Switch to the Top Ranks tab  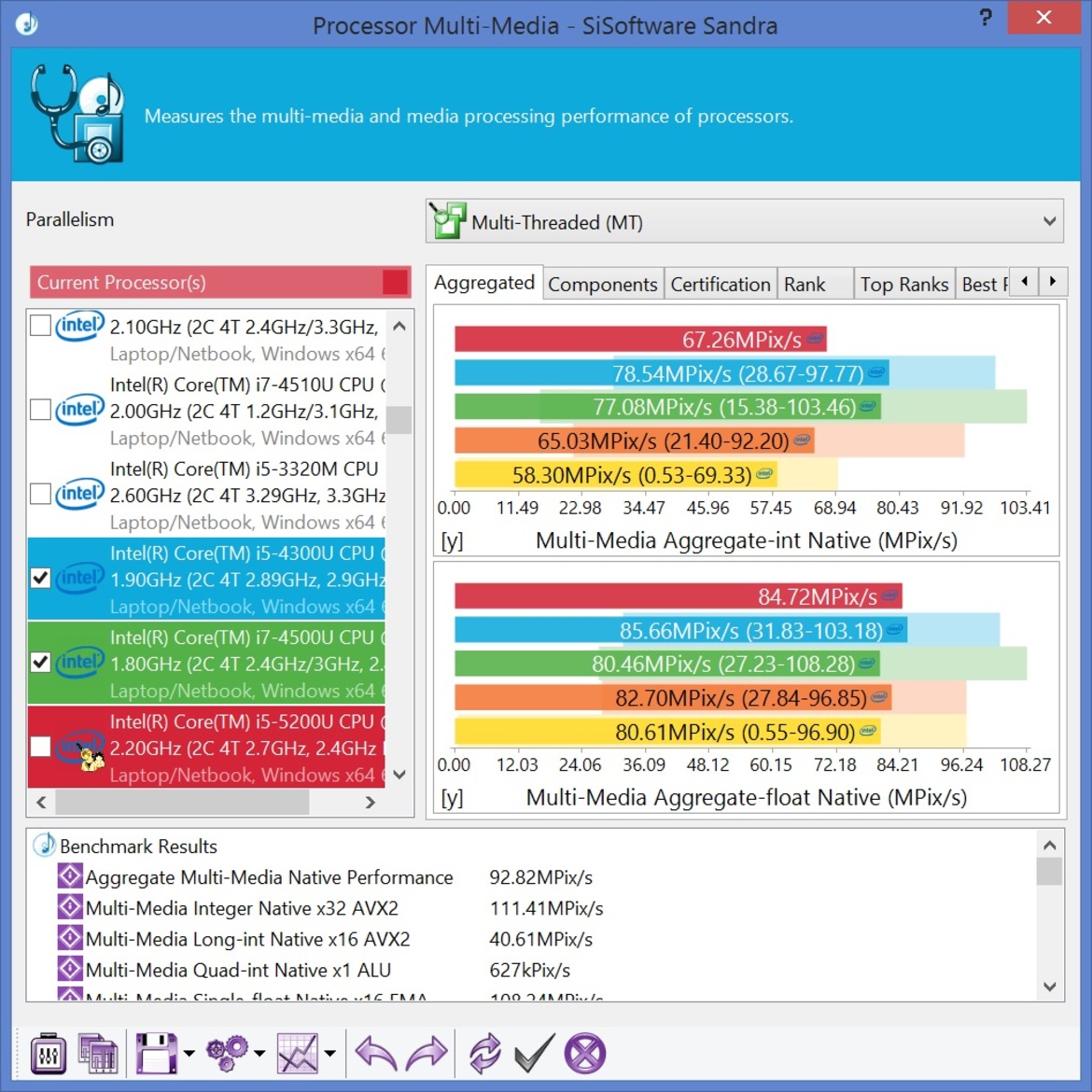pyautogui.click(x=904, y=284)
